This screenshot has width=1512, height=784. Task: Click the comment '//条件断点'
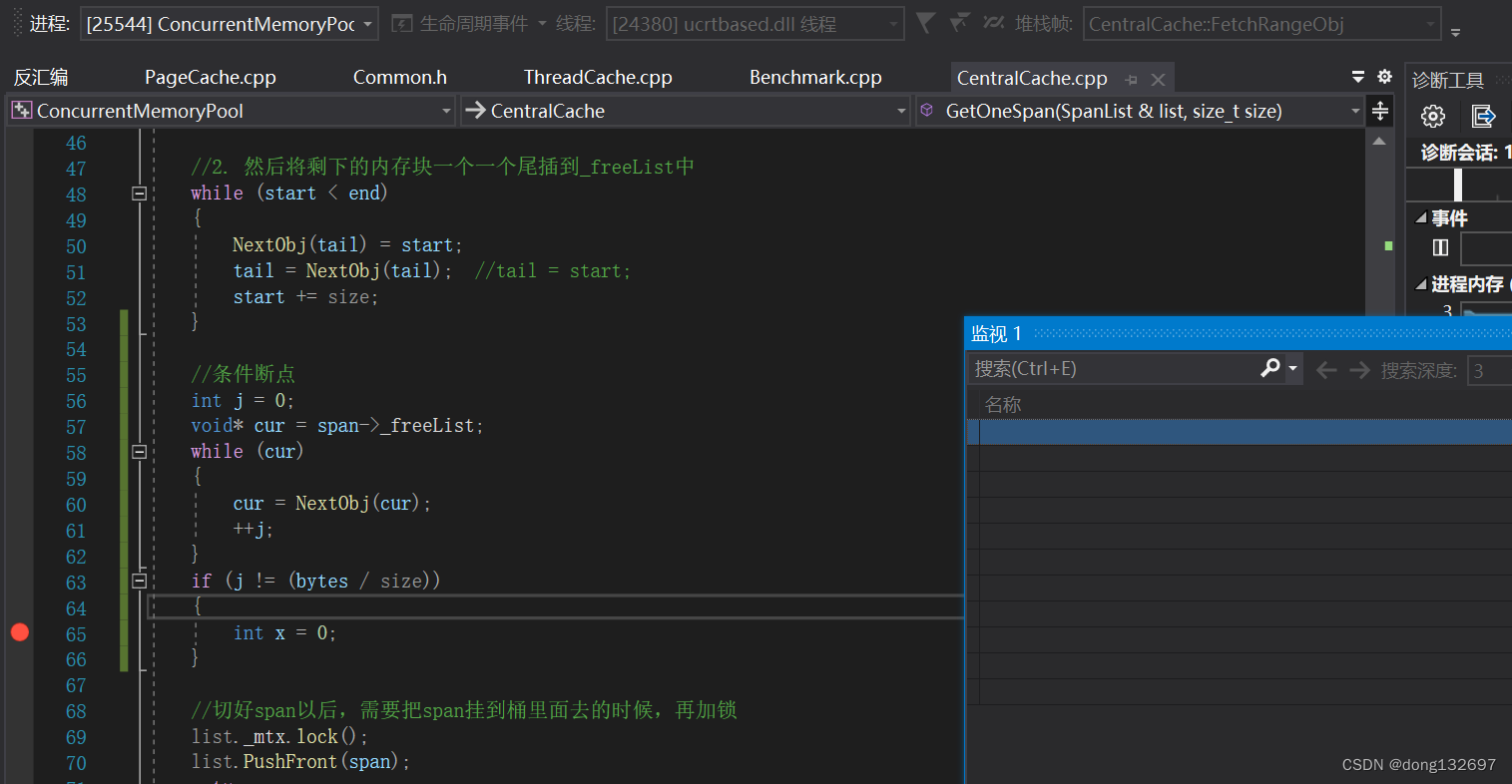[x=243, y=374]
